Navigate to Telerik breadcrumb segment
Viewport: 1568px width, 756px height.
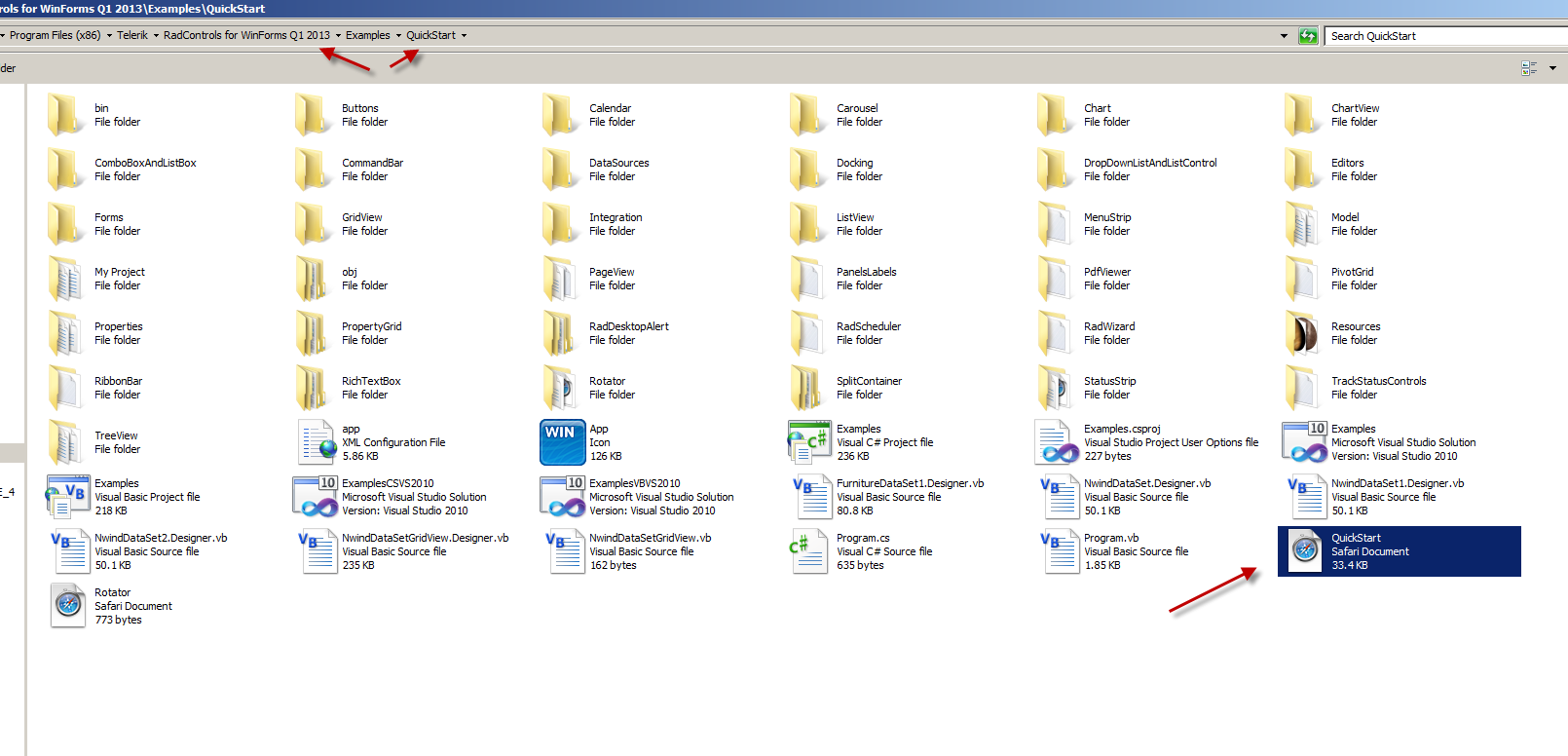132,35
